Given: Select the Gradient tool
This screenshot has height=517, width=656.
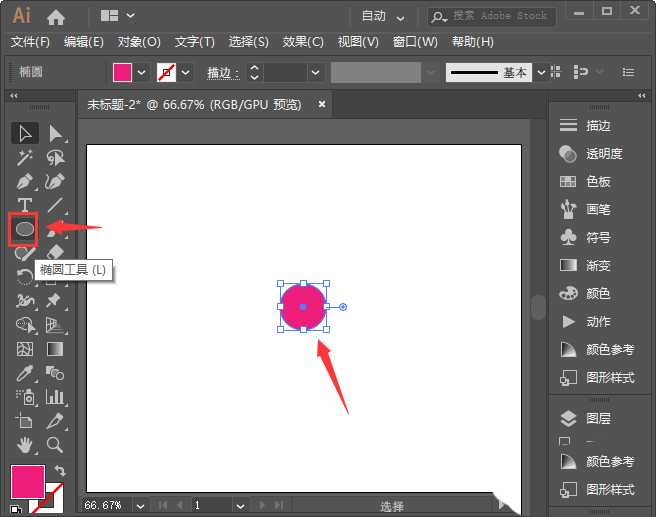Looking at the screenshot, I should tap(55, 349).
